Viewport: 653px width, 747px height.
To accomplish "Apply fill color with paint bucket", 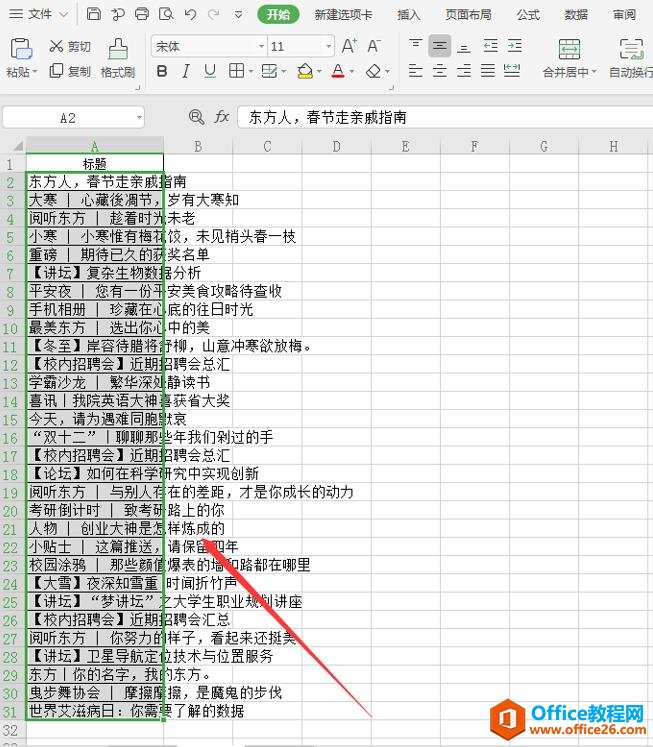I will click(x=305, y=71).
